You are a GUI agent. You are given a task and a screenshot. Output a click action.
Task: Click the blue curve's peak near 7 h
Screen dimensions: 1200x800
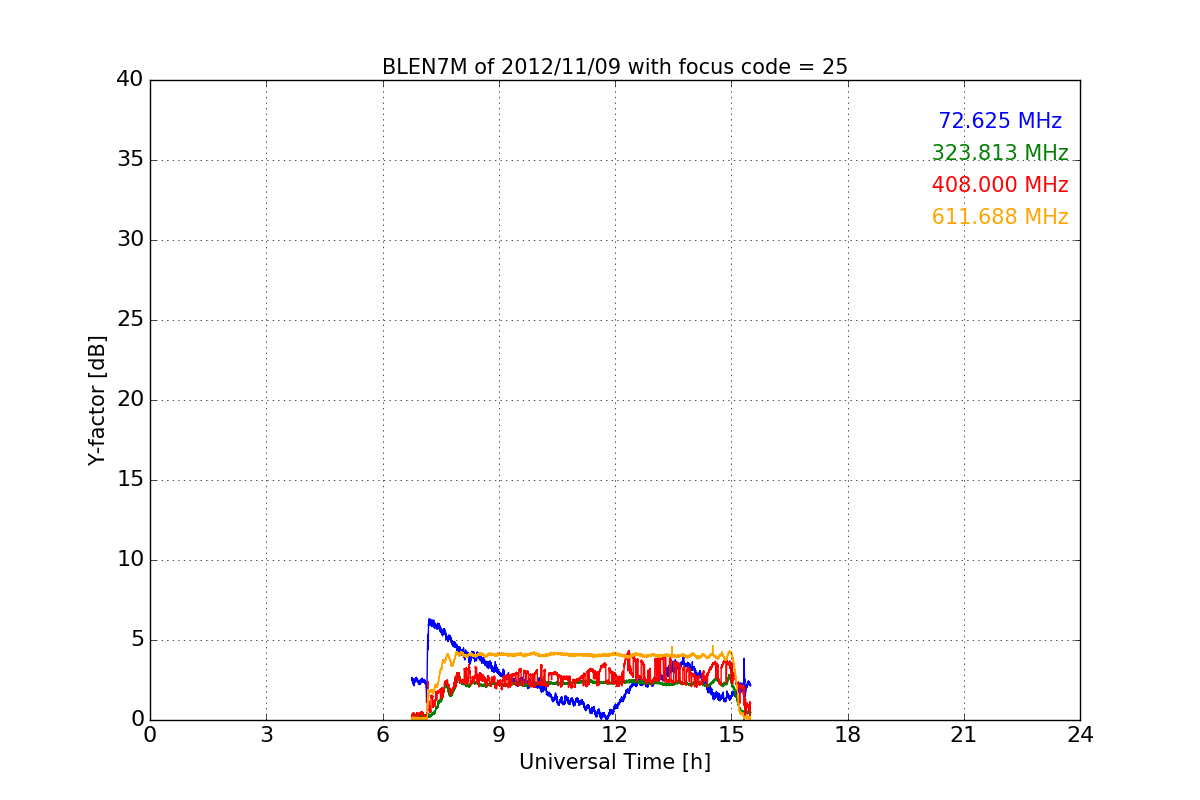click(430, 621)
